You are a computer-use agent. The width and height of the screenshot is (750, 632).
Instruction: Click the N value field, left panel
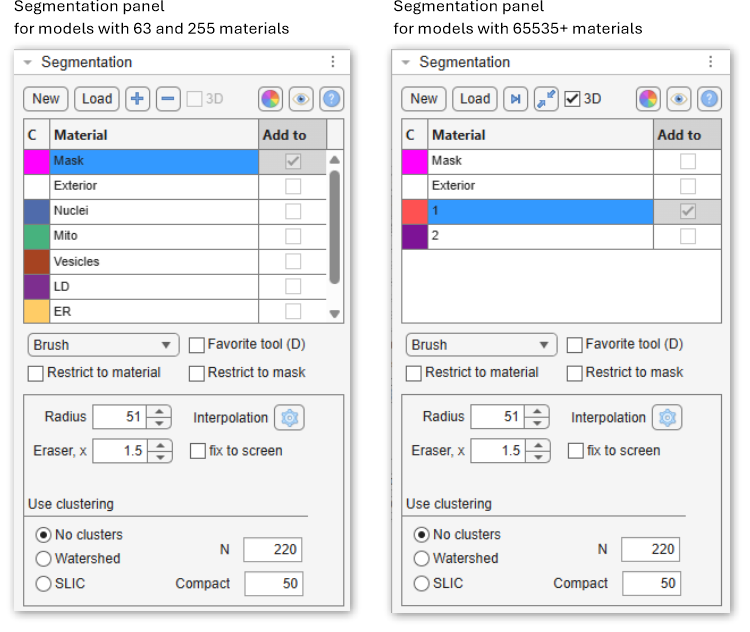click(273, 549)
